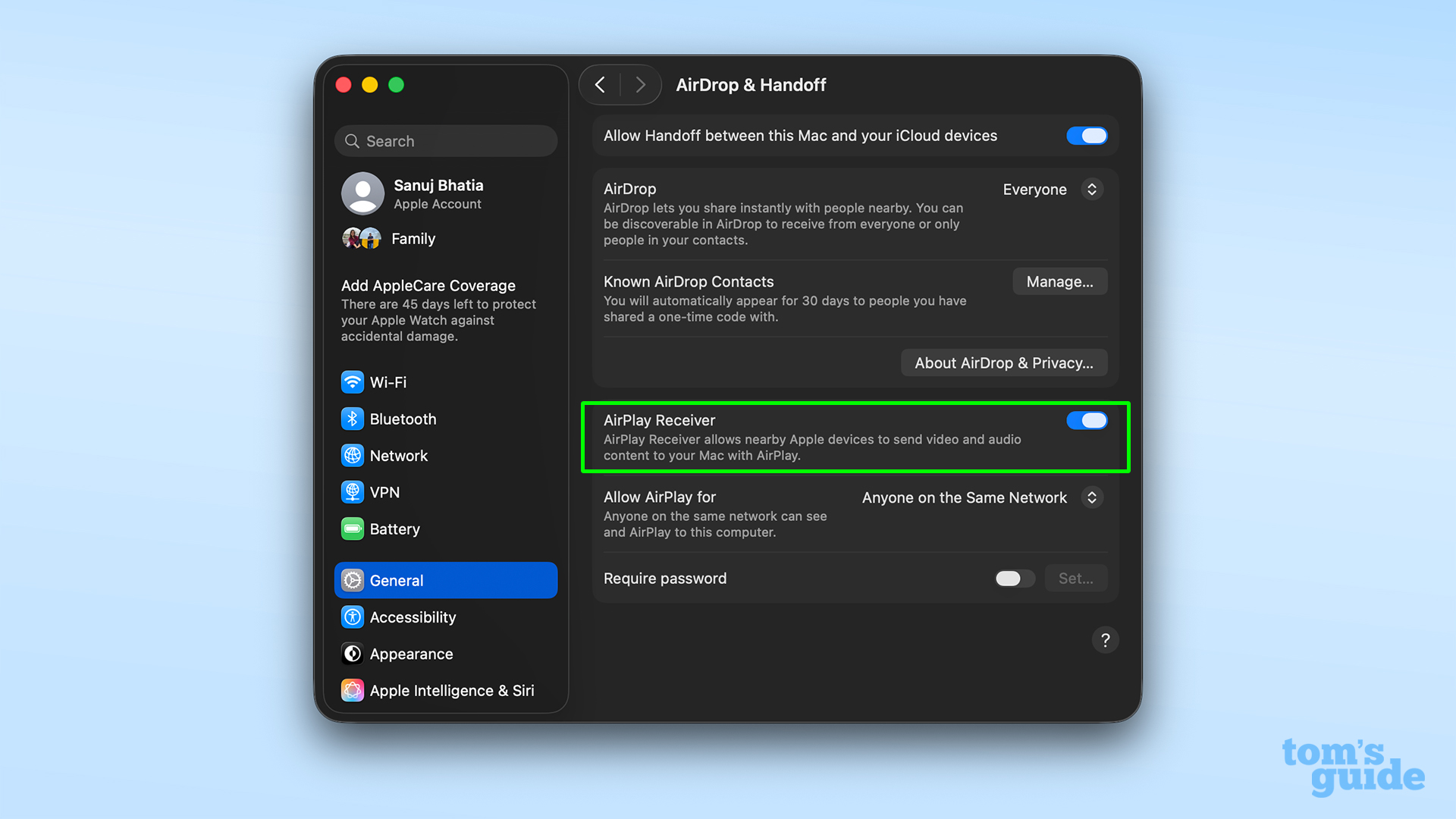Select the Wi-Fi settings icon
The image size is (1456, 819).
(x=352, y=382)
